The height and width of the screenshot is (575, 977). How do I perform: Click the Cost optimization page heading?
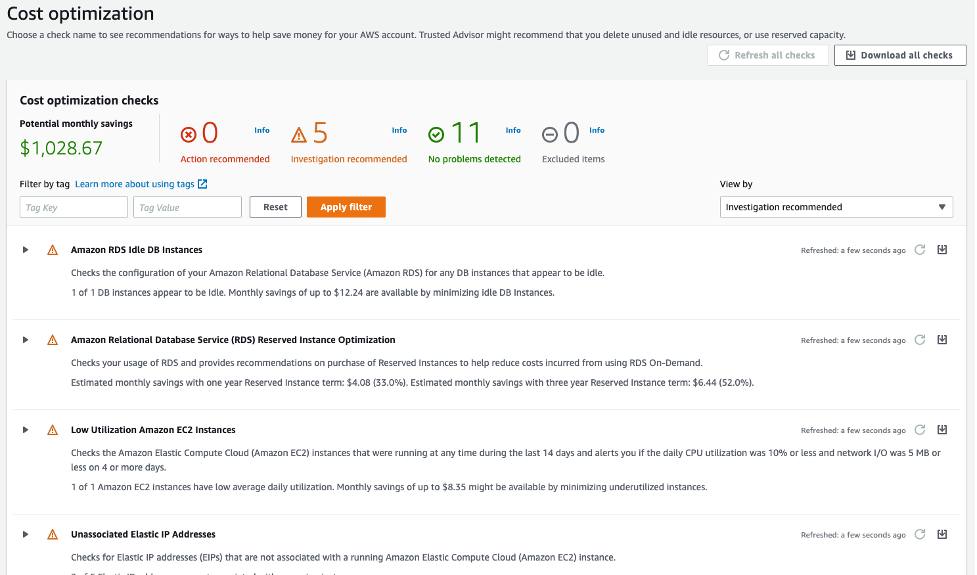pos(80,14)
